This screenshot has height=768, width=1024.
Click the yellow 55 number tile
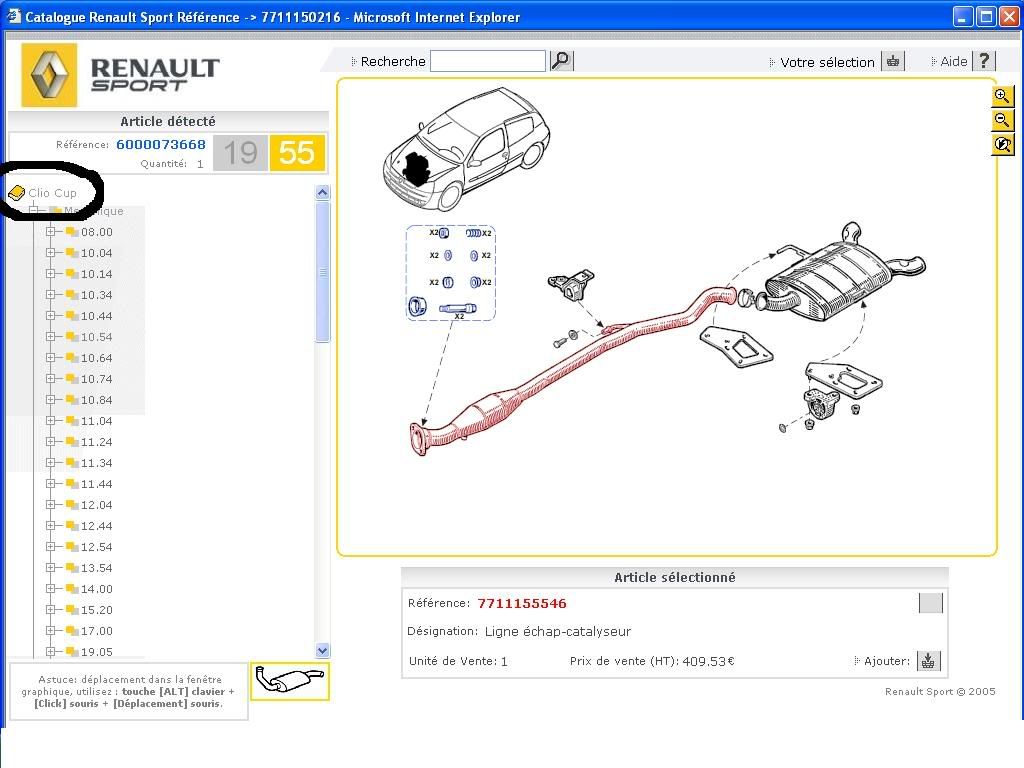[x=297, y=153]
